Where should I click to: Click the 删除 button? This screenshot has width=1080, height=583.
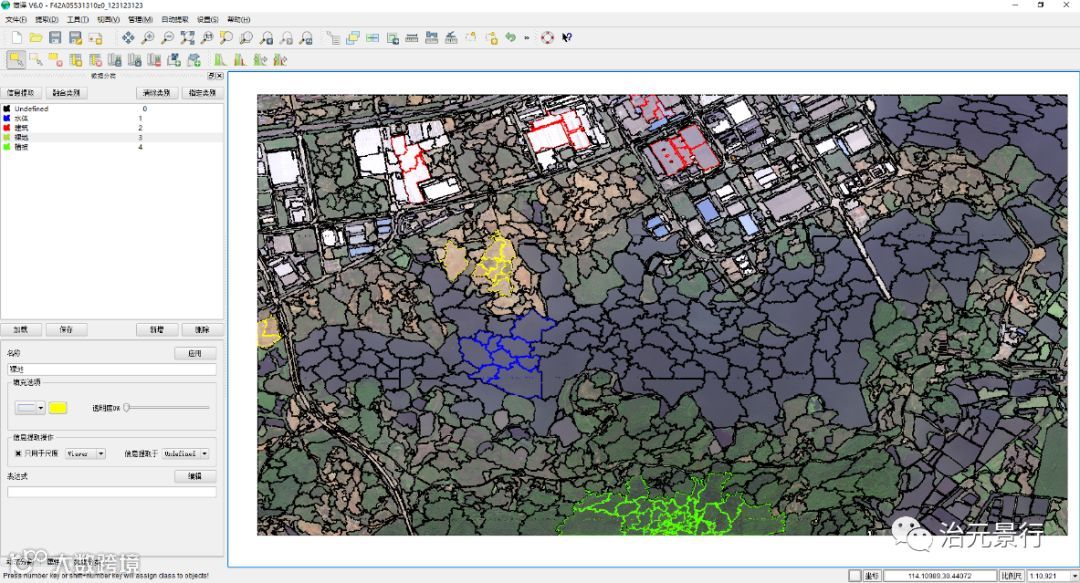point(202,329)
